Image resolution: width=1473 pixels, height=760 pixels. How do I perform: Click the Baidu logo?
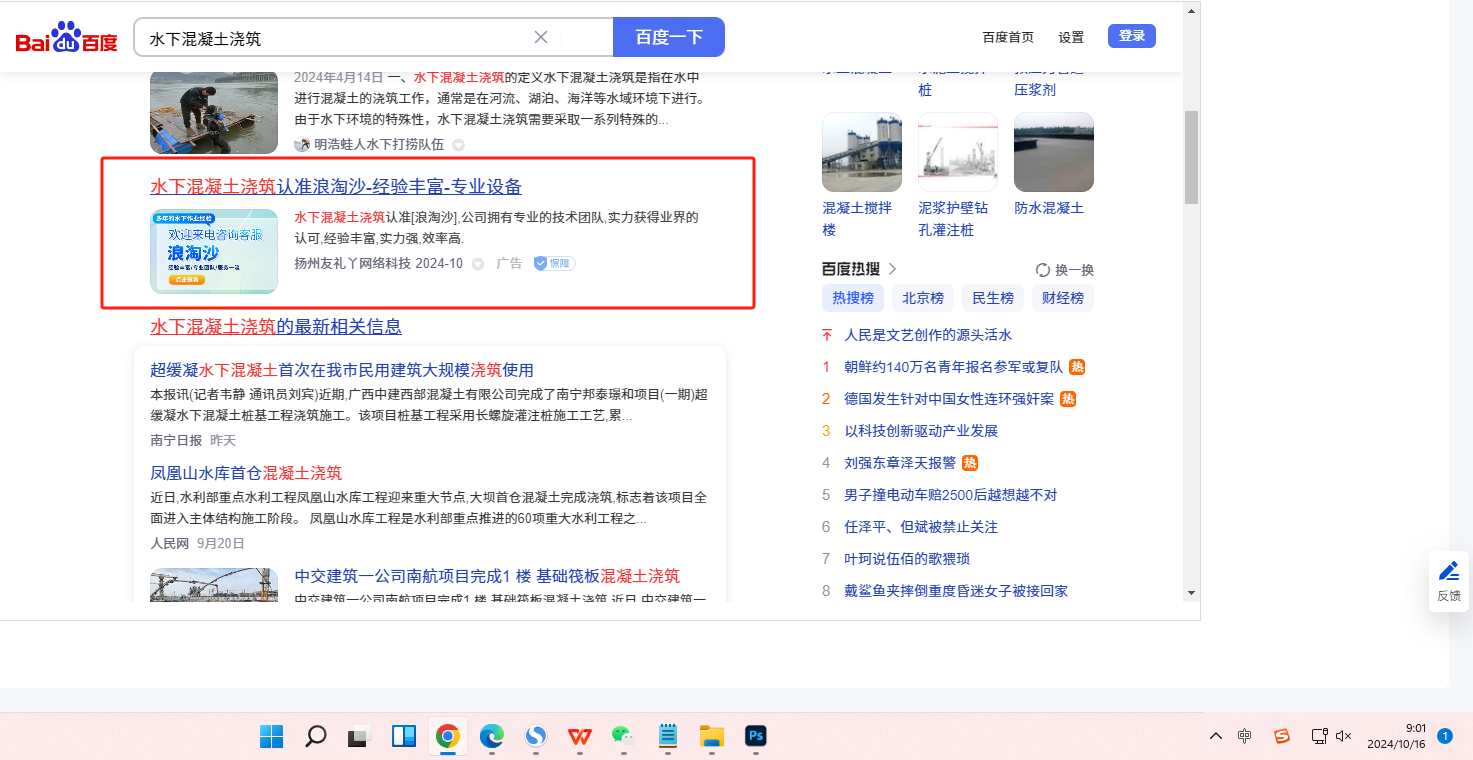66,38
